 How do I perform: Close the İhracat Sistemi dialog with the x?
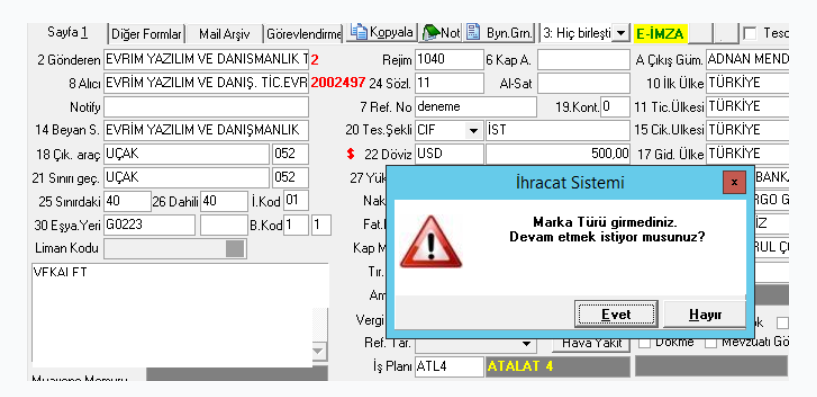734,182
